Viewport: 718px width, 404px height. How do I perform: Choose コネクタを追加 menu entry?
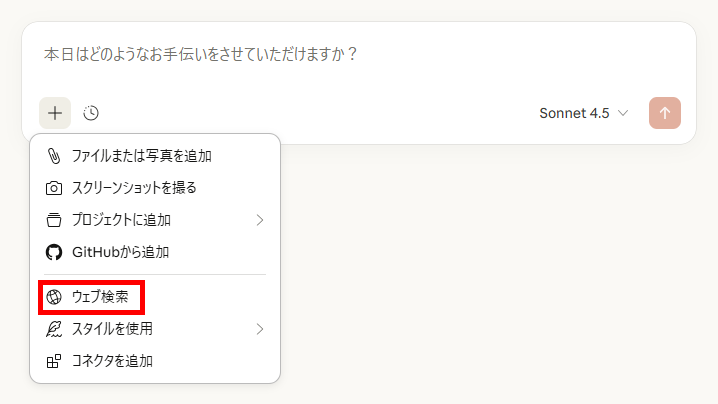point(155,361)
